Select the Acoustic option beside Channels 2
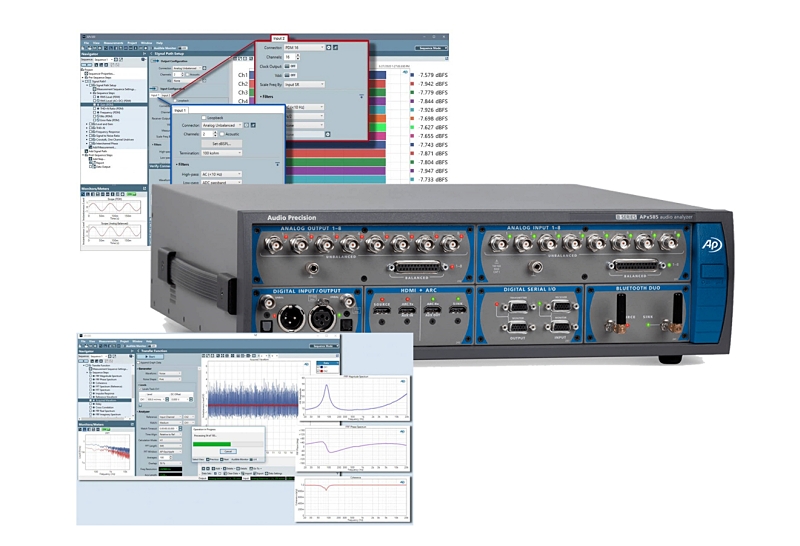 point(222,134)
